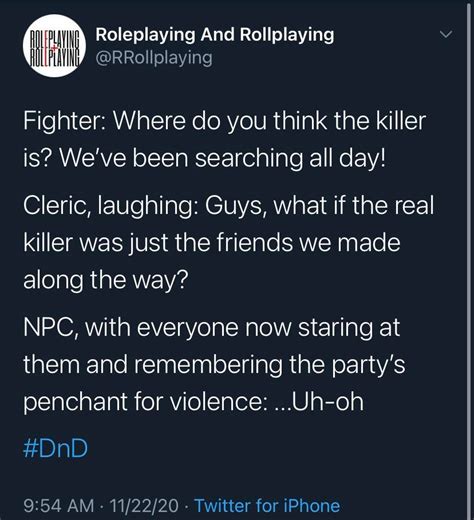Click the Twitter for iPhone source link
This screenshot has height=520, width=474.
[x=267, y=506]
